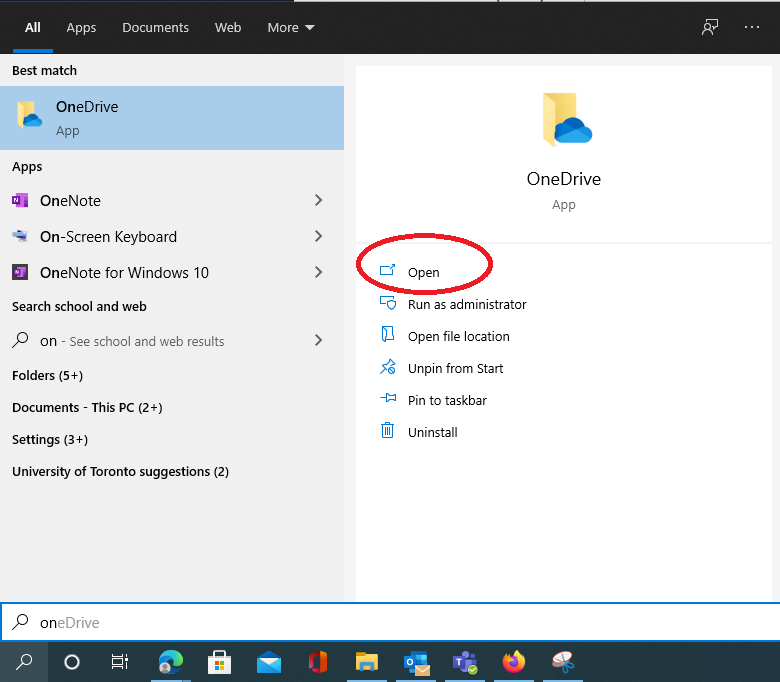Click the magnifier icon beside 'on' web result
The image size is (780, 682).
20,340
